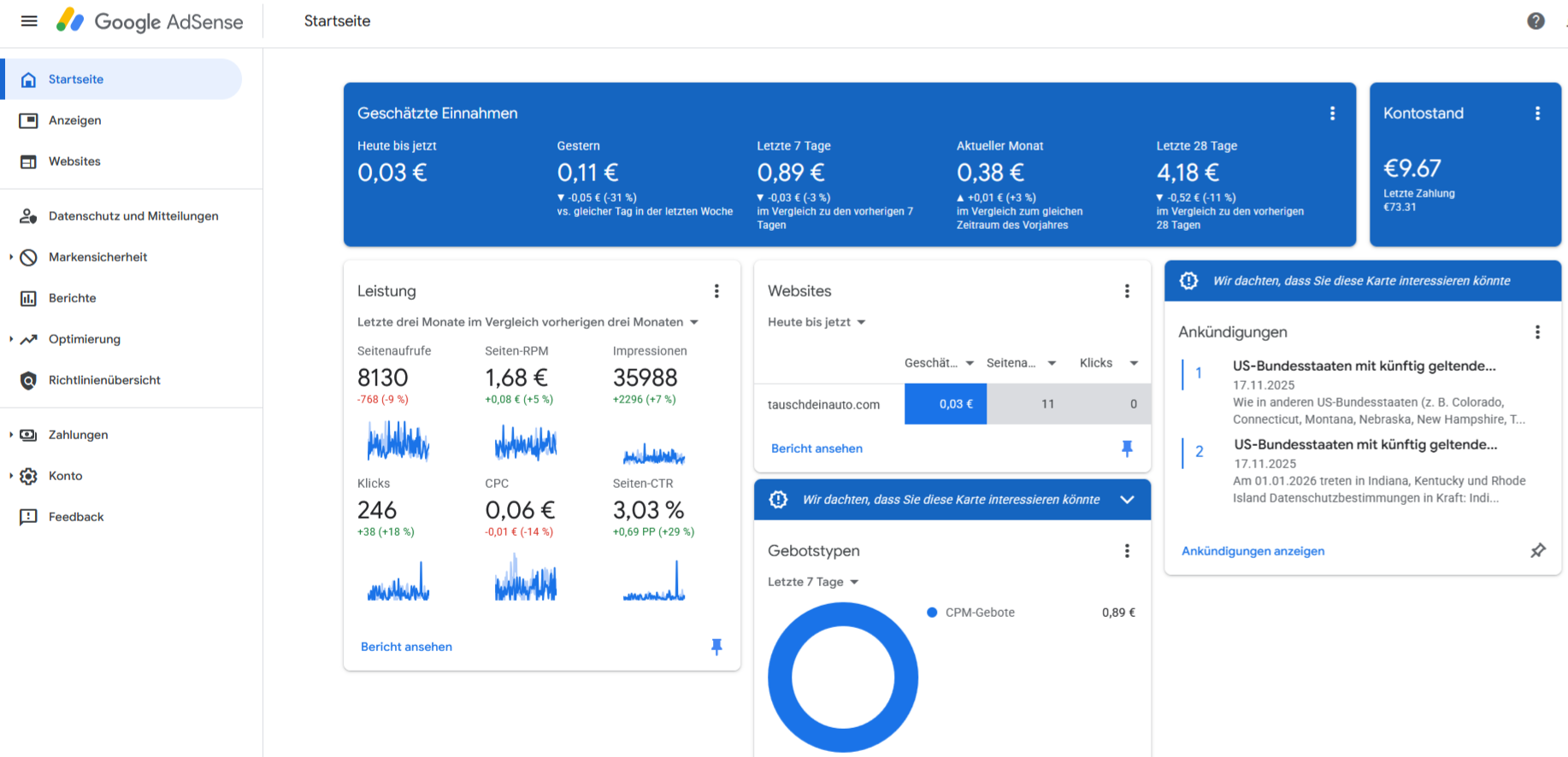Open Anzeigen in sidebar navigation
1568x757 pixels.
tap(74, 120)
